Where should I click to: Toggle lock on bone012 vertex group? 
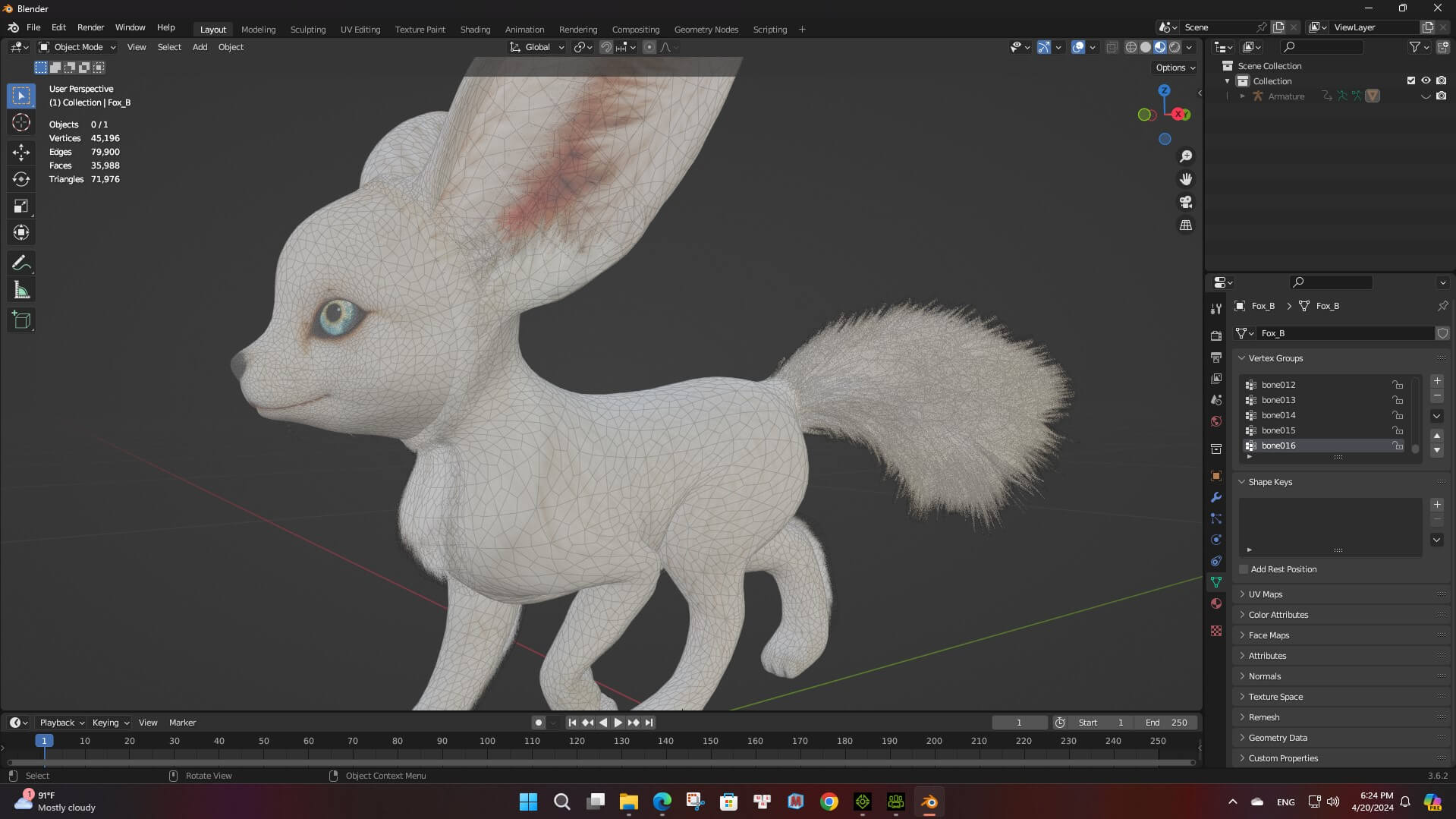1397,385
